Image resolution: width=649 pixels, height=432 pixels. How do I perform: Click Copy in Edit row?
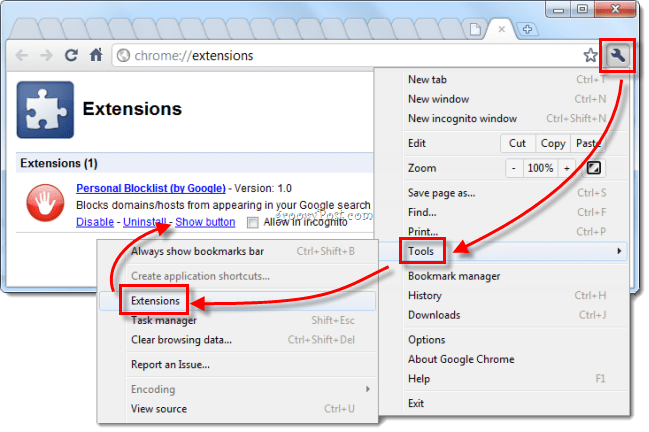click(x=553, y=143)
